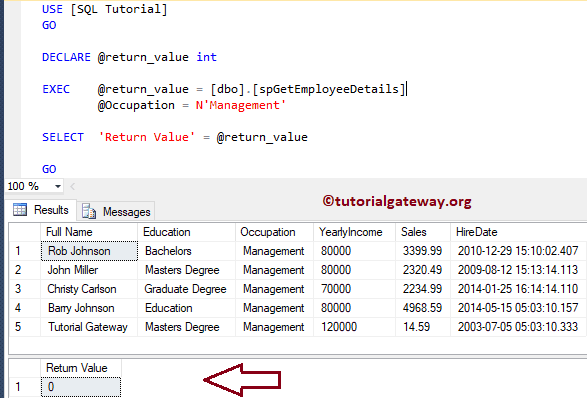The height and width of the screenshot is (398, 587).
Task: Select the Education column header
Action: coord(186,232)
